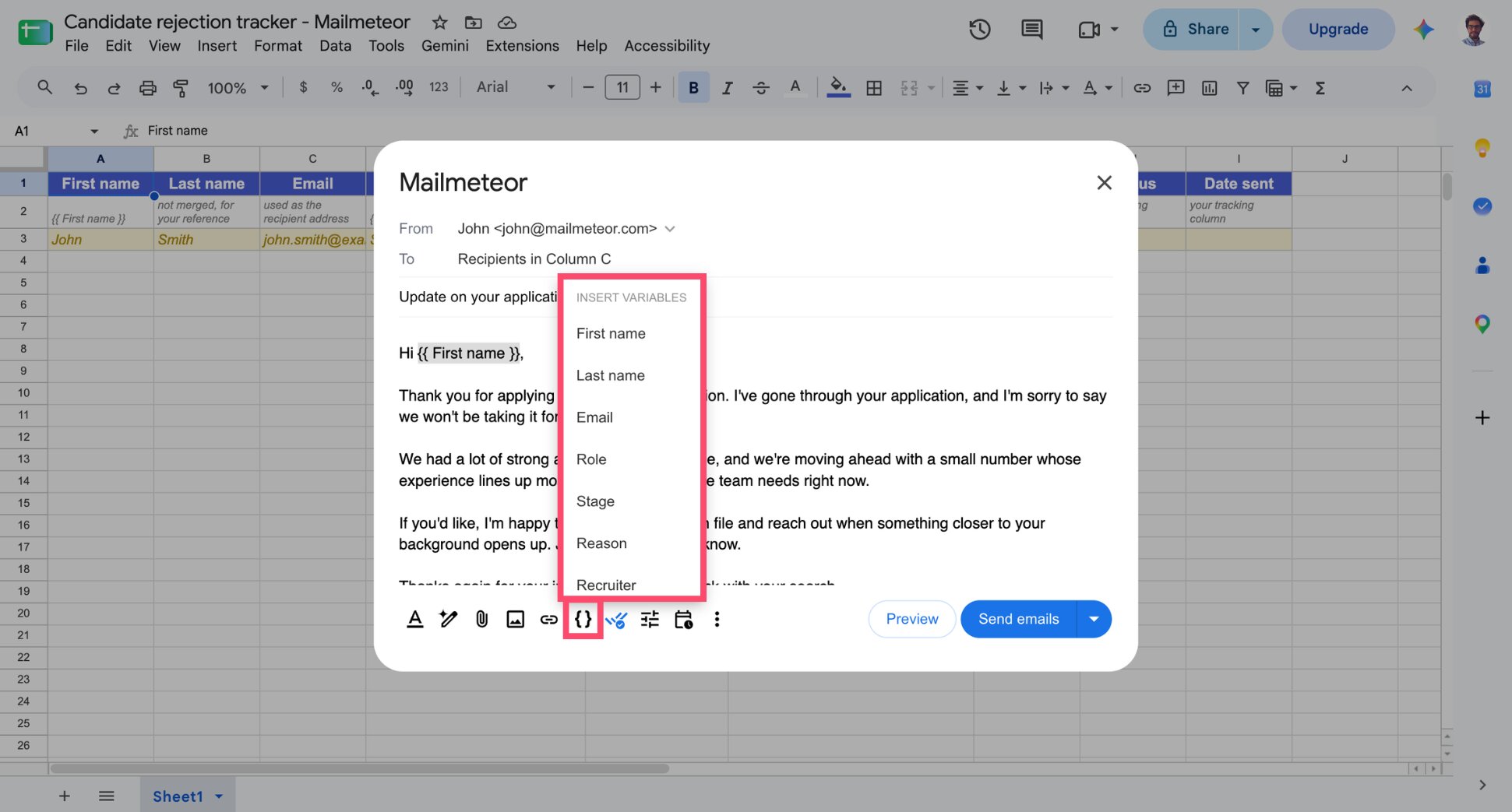Open the 100% zoom dropdown
Image resolution: width=1512 pixels, height=812 pixels.
[238, 88]
